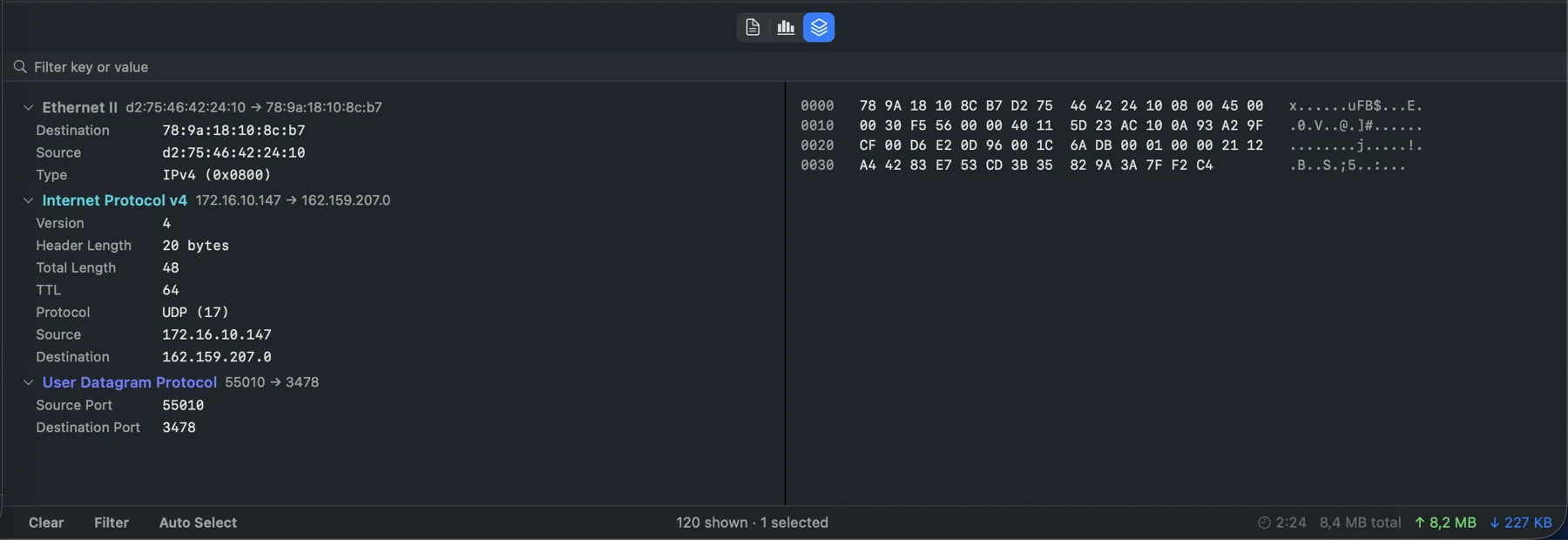Viewport: 1568px width, 540px height.
Task: Click the Filter button
Action: point(112,523)
